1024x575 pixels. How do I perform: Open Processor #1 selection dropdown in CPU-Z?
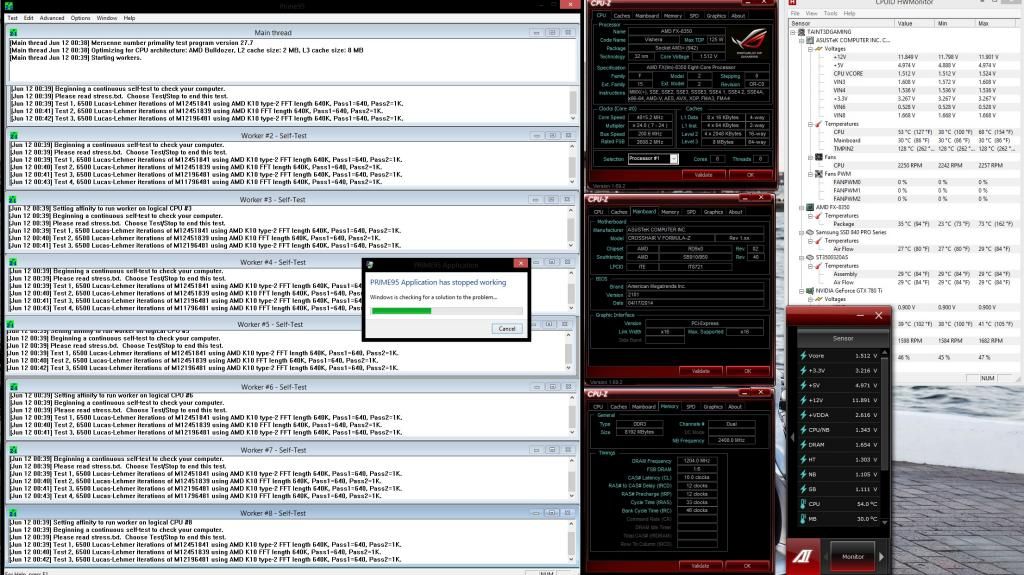point(653,159)
